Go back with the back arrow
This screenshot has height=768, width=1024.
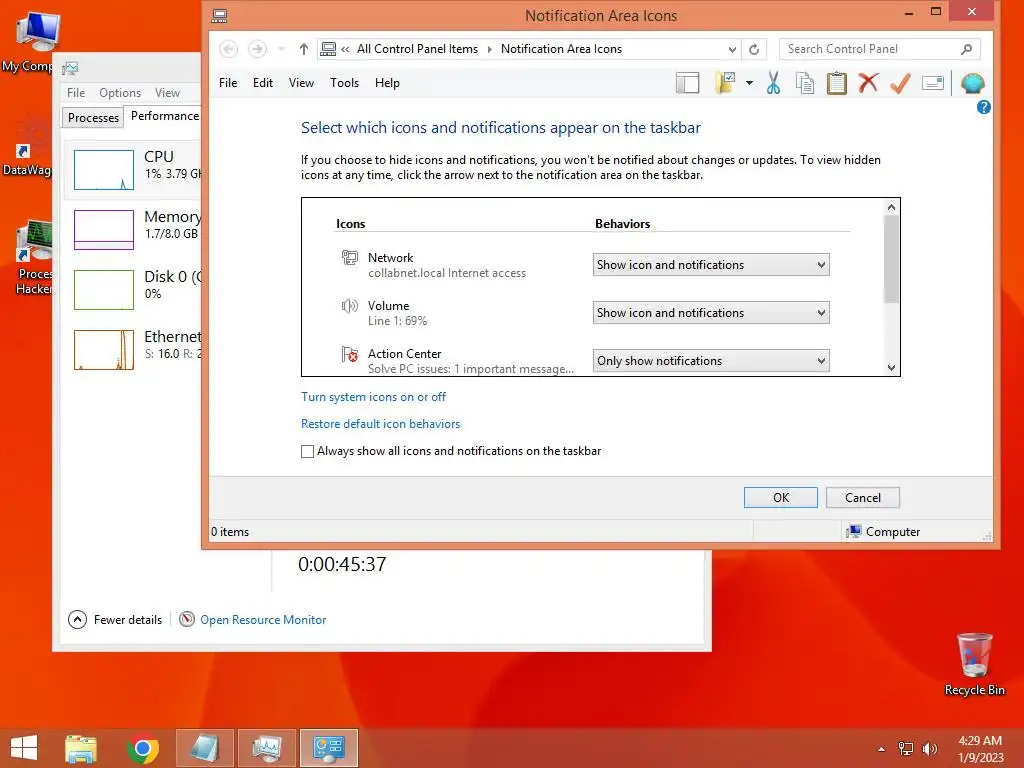tap(228, 49)
